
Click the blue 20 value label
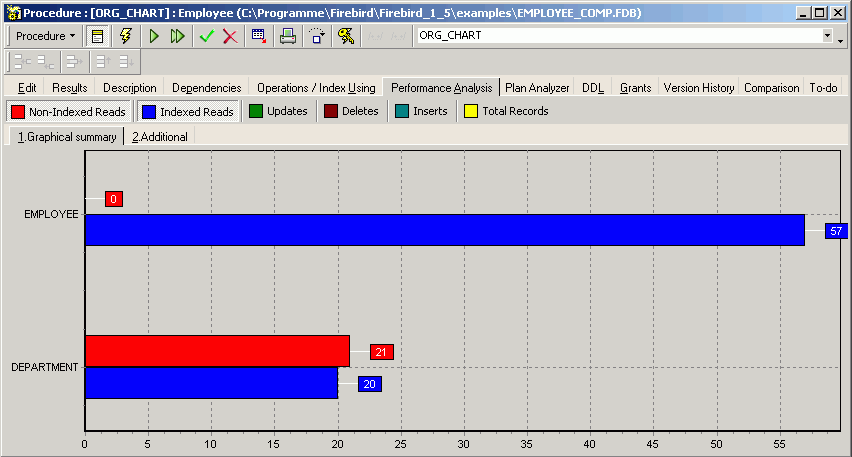click(369, 384)
